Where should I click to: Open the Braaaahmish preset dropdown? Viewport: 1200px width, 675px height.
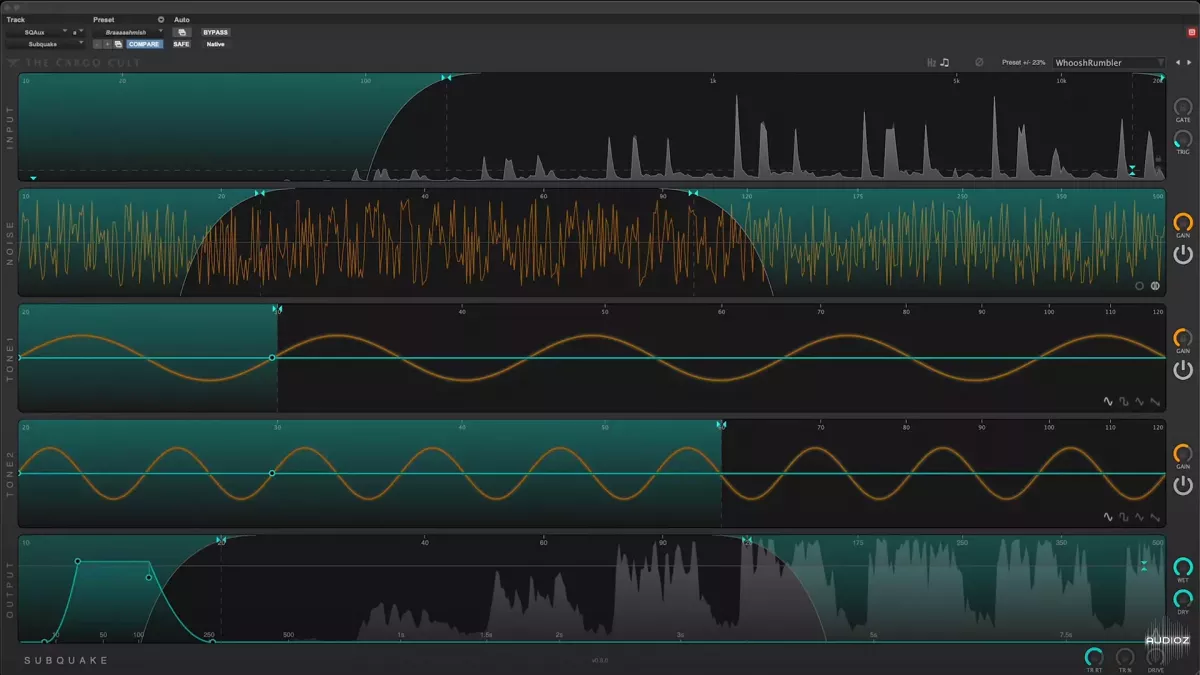129,32
